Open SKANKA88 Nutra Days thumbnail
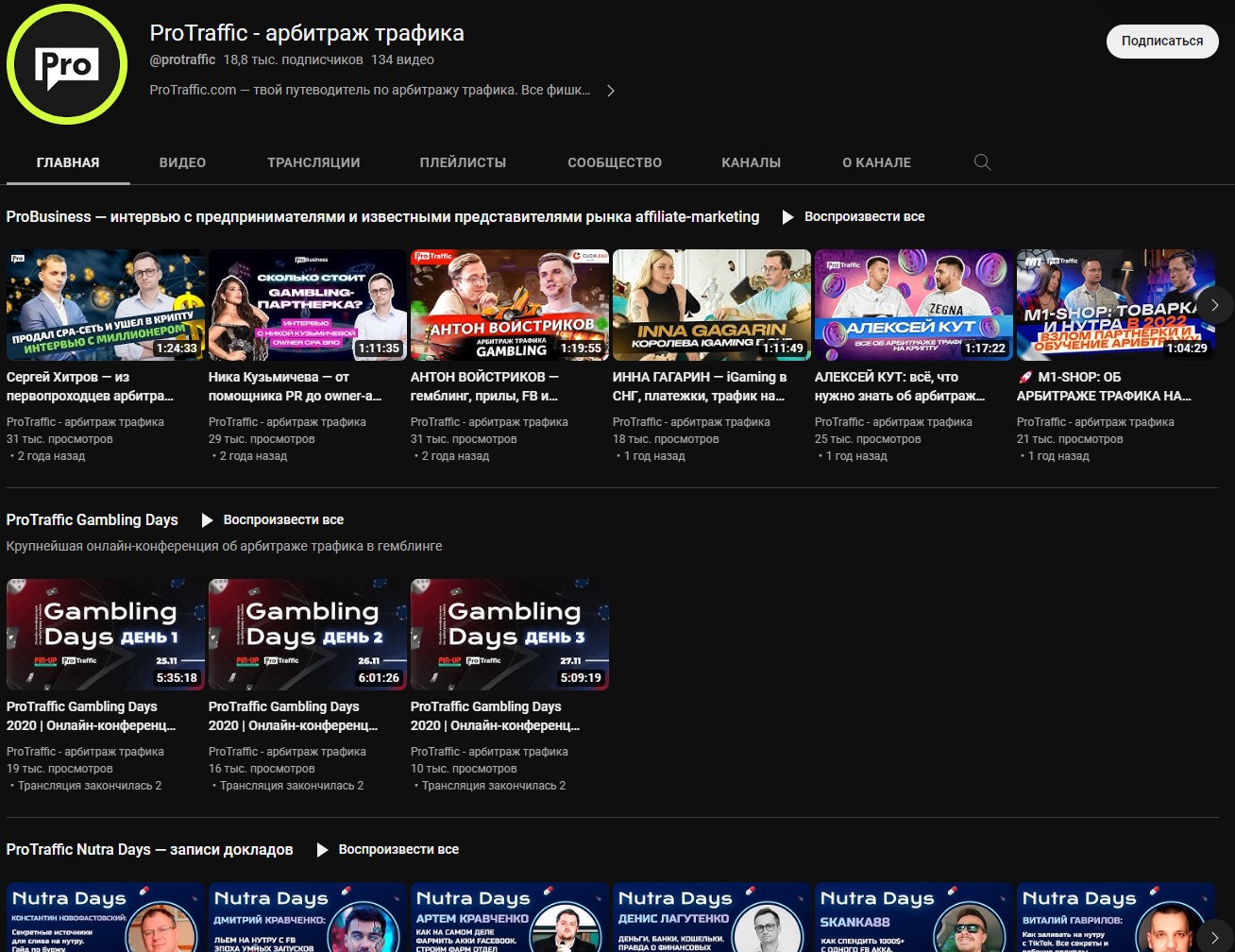The height and width of the screenshot is (952, 1235). (914, 917)
